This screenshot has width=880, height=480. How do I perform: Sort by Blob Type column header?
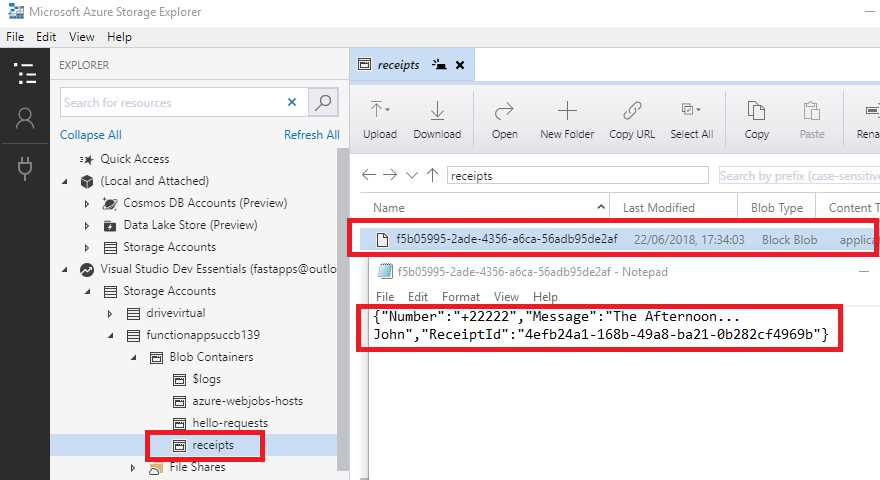tap(776, 208)
